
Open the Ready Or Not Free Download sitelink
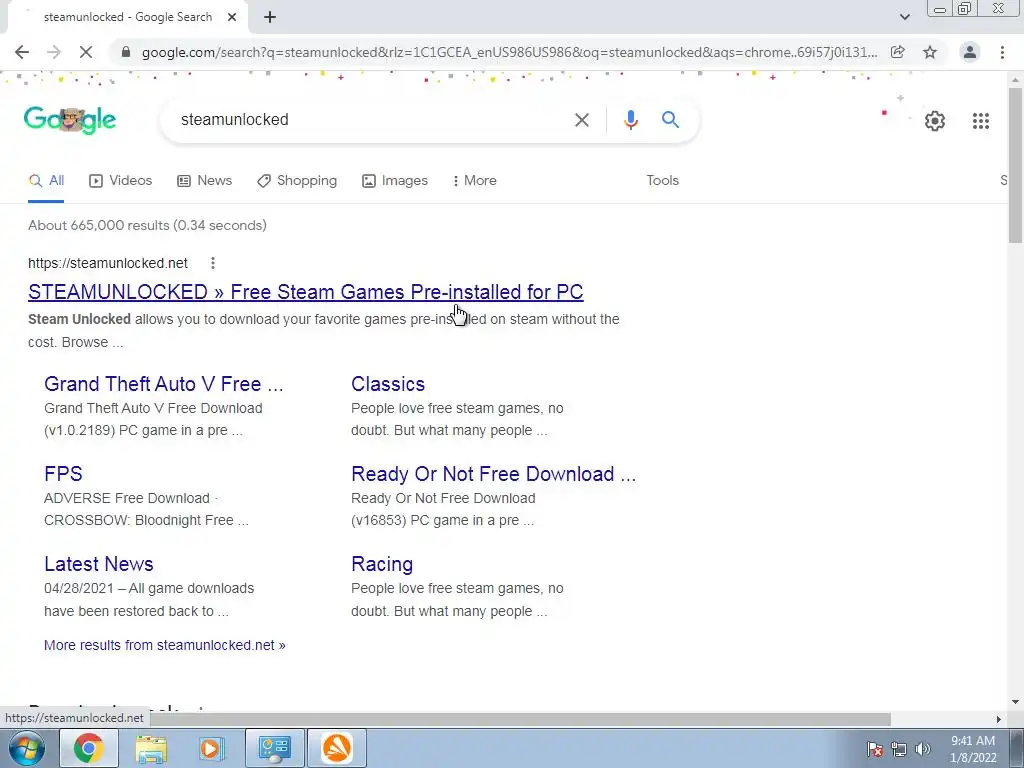(x=494, y=474)
